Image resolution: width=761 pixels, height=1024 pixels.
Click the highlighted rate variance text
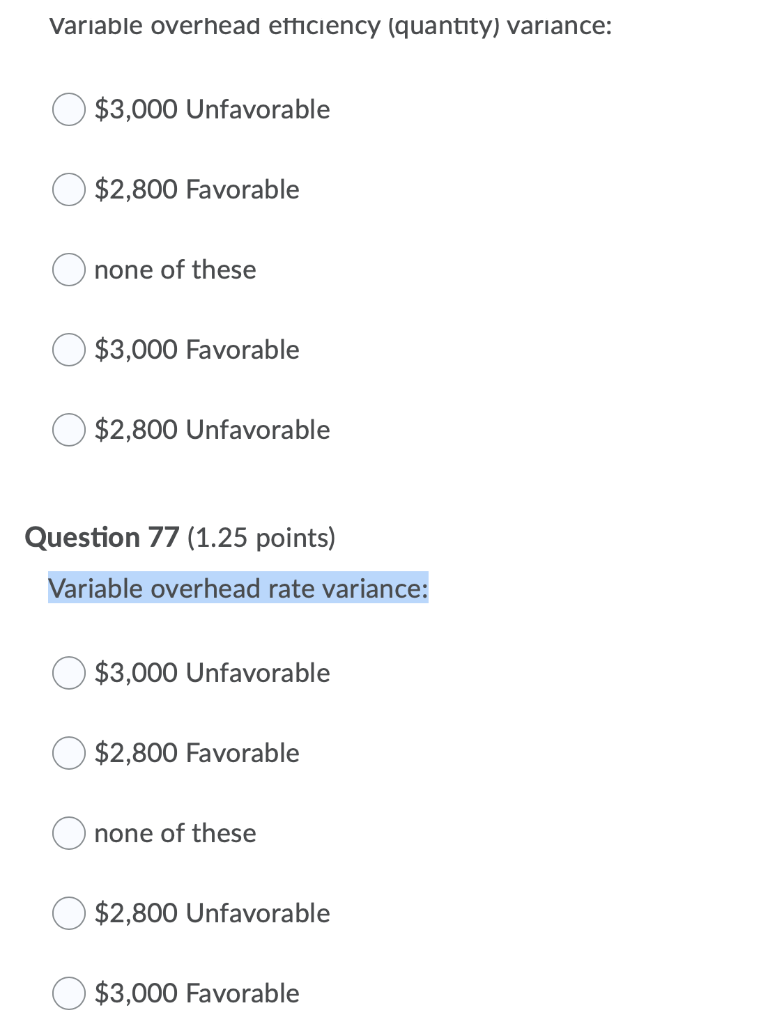(238, 589)
